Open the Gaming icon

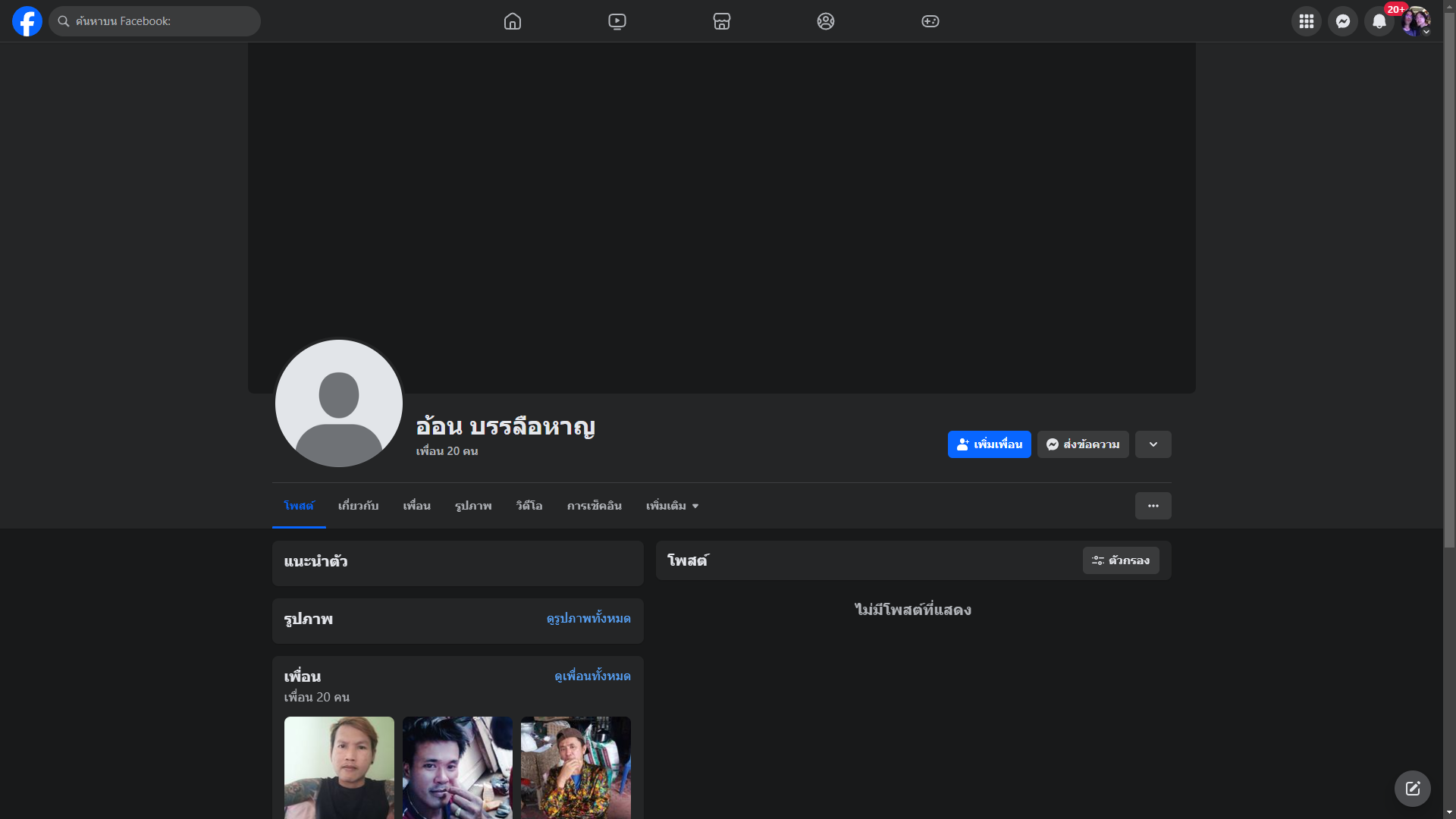930,21
